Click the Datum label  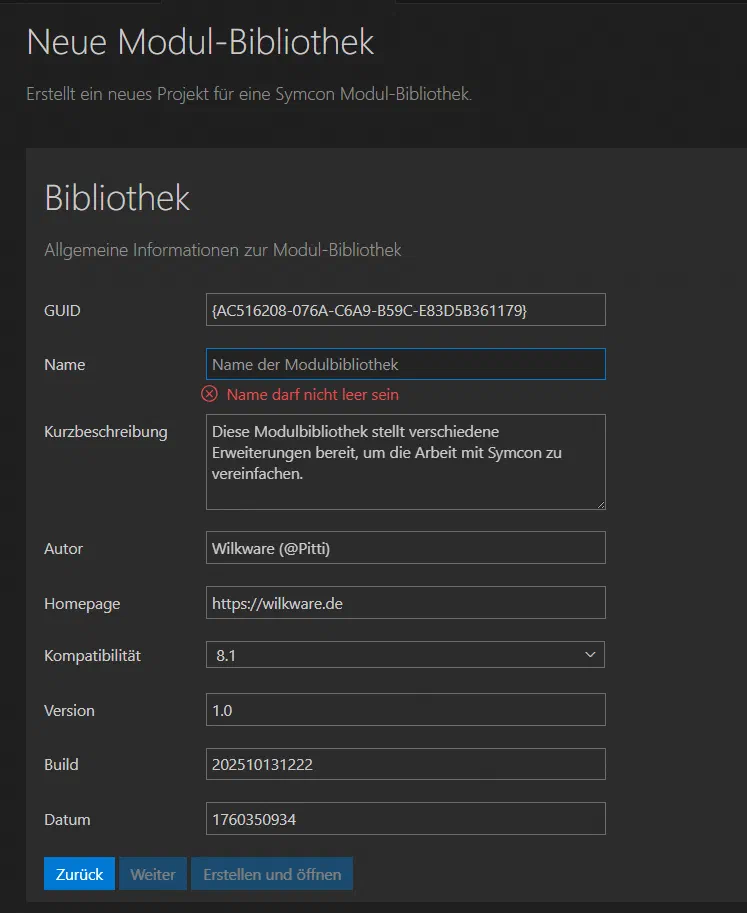point(68,820)
